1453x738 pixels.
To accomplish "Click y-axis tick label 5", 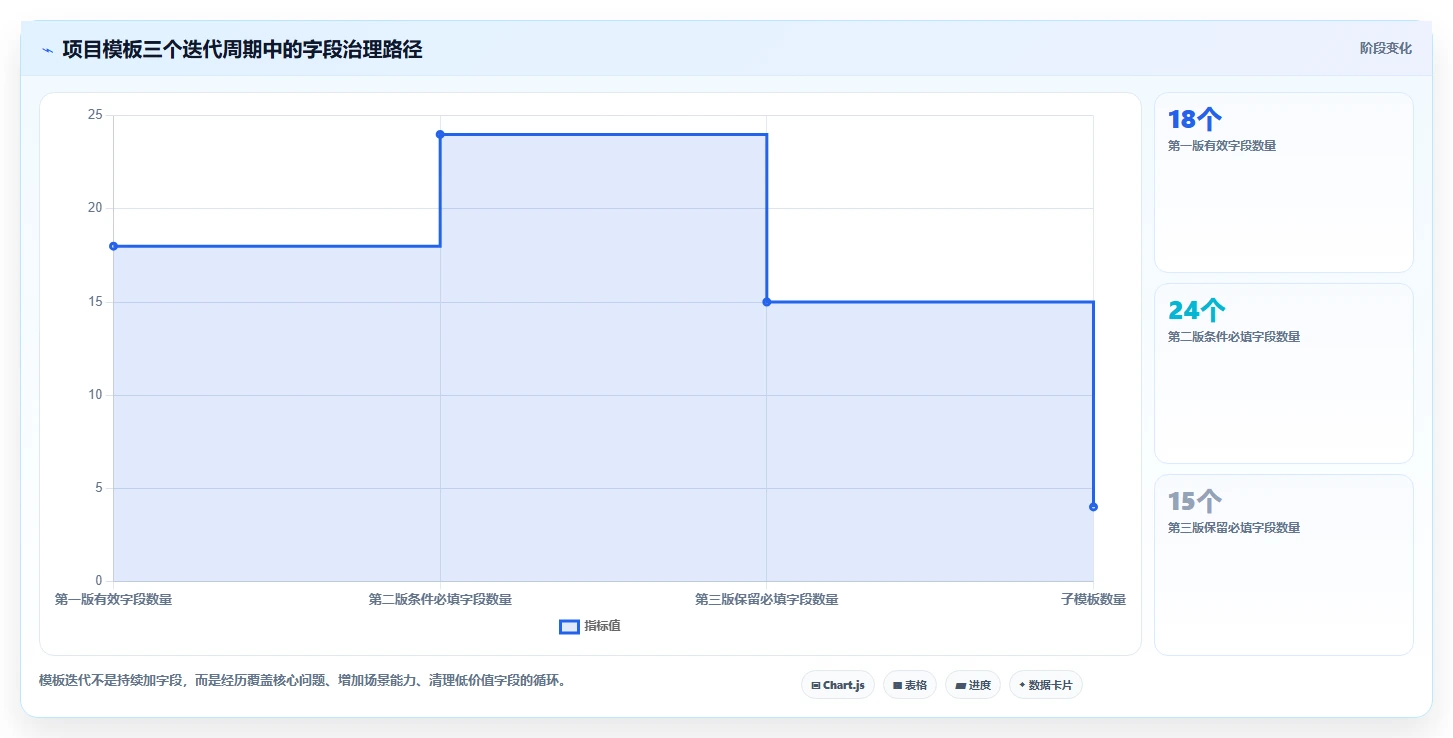I will 98,488.
